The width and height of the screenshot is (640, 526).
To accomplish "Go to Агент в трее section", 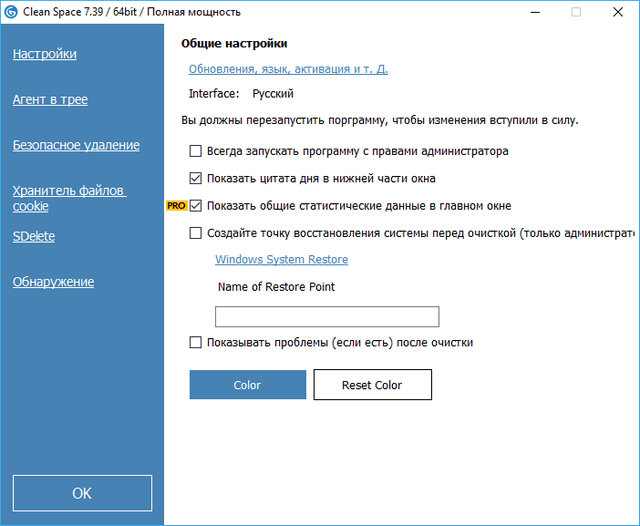I will tap(50, 100).
